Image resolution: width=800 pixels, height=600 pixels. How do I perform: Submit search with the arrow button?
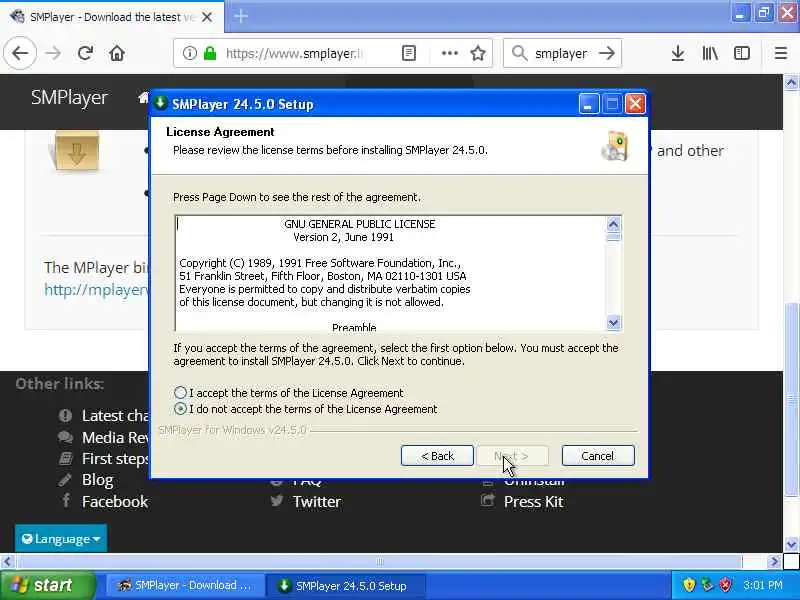607,53
